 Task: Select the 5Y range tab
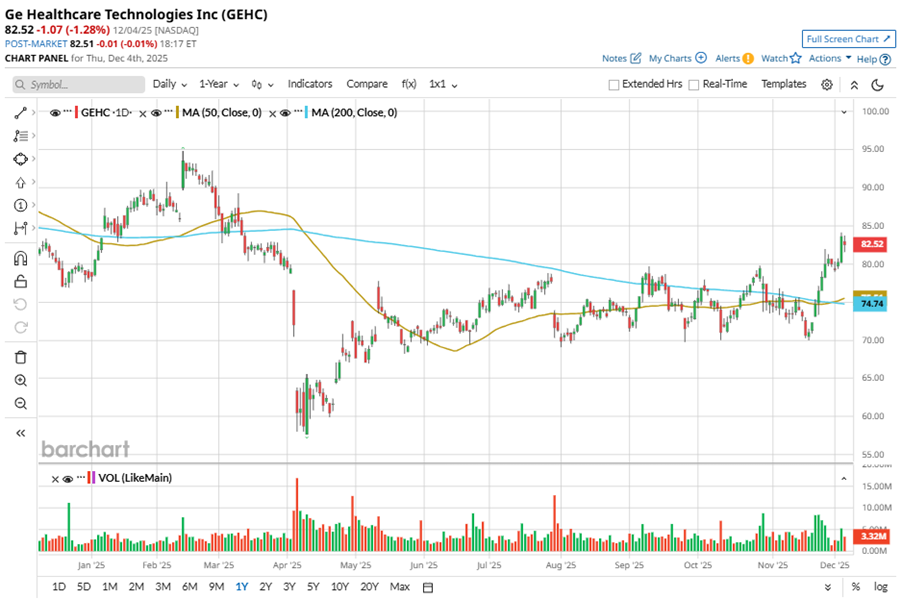(x=312, y=587)
